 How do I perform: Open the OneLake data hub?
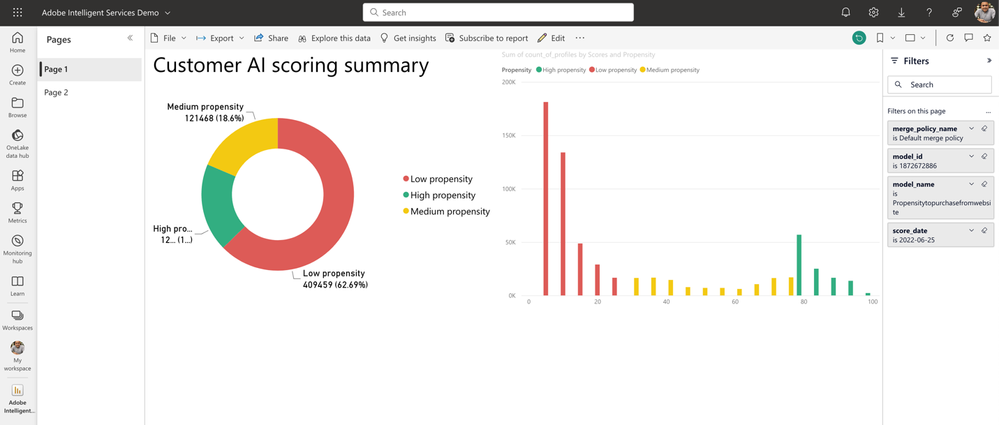(17, 141)
